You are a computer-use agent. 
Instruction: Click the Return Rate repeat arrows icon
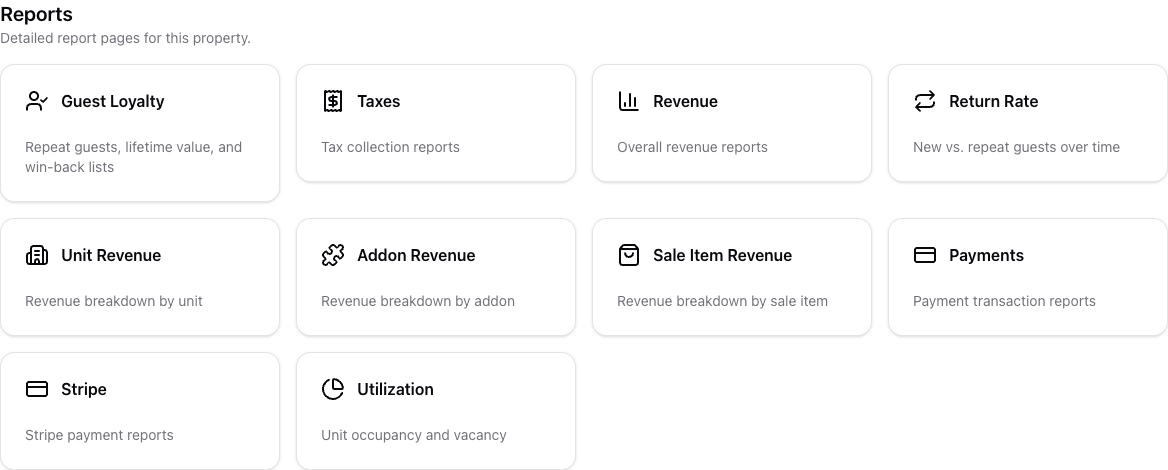pyautogui.click(x=924, y=101)
